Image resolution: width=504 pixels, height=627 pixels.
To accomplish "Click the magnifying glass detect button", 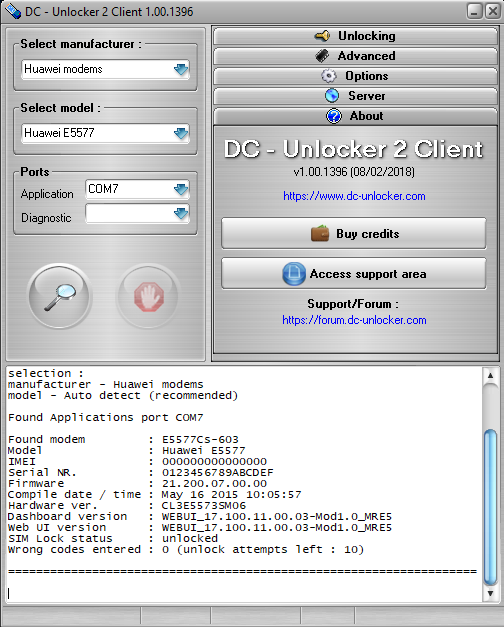I will 60,296.
